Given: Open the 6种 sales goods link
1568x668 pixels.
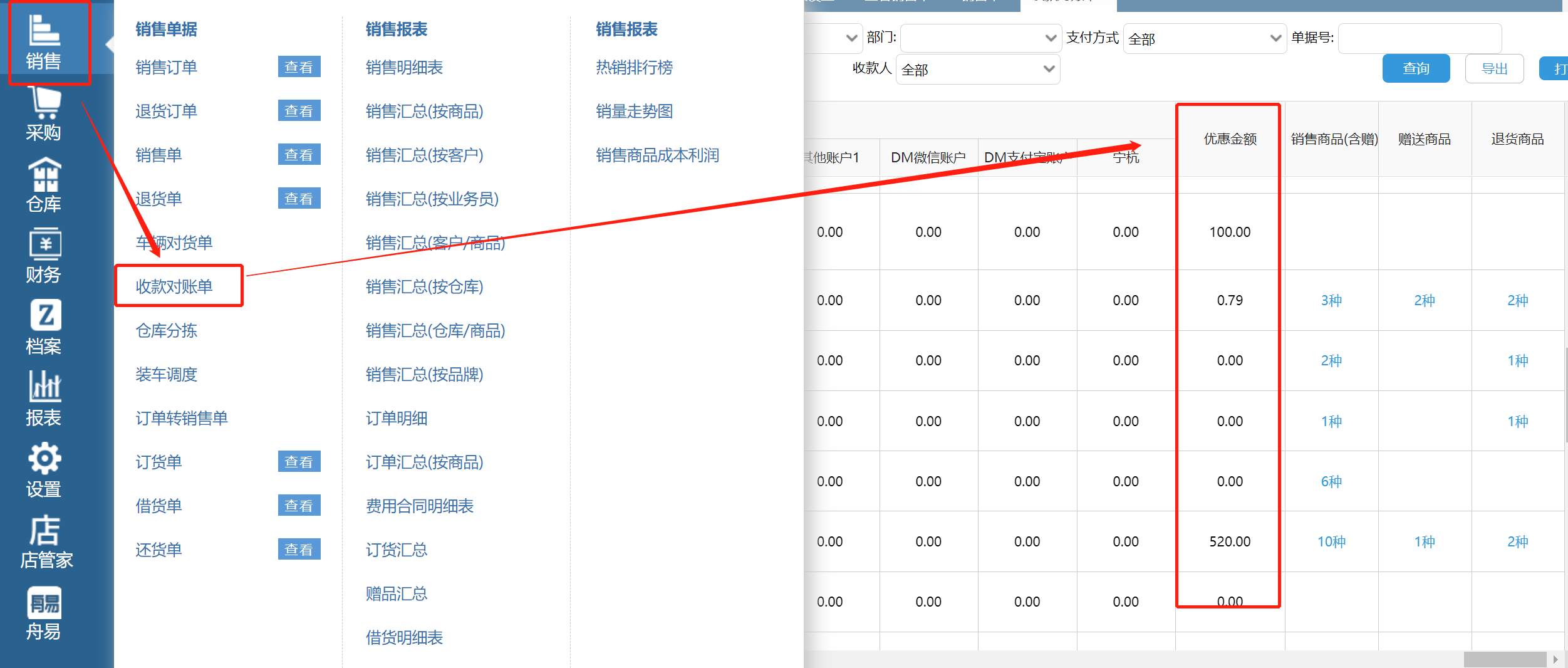Looking at the screenshot, I should click(1331, 481).
